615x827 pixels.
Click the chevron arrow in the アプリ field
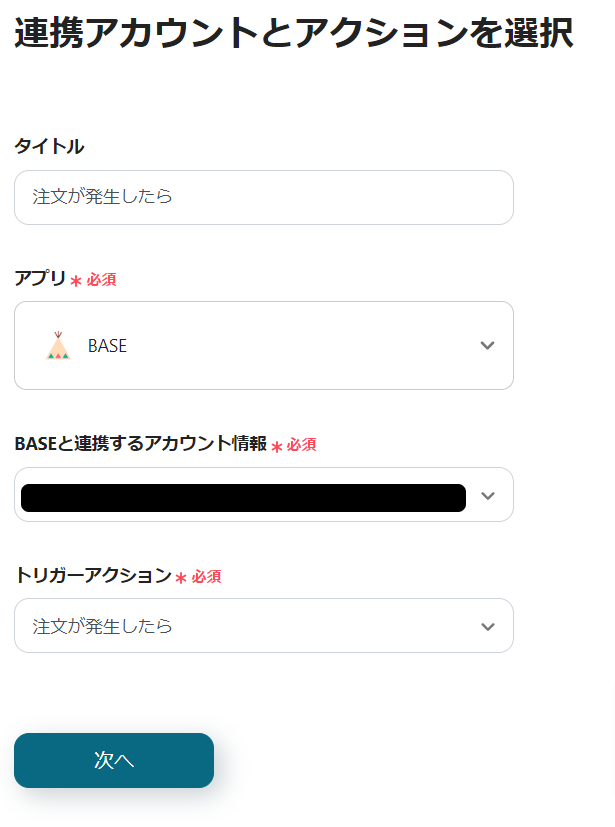pyautogui.click(x=487, y=346)
